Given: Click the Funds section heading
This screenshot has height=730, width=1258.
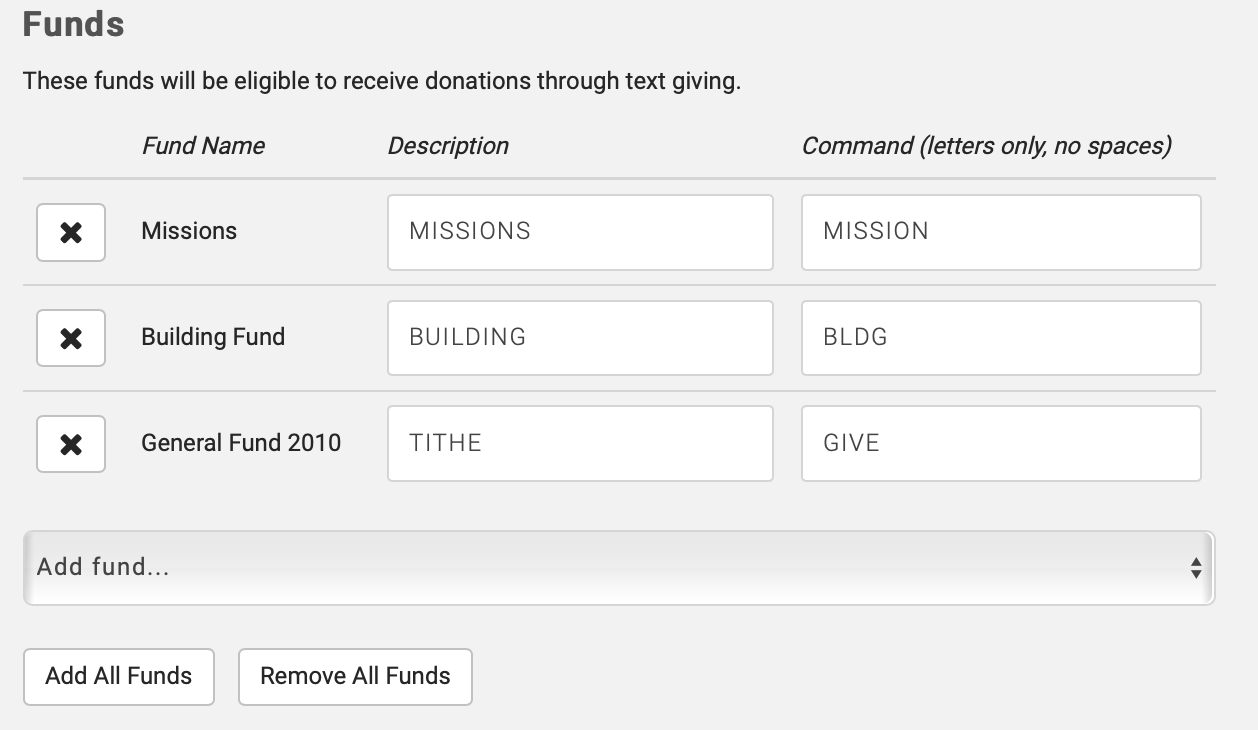Looking at the screenshot, I should coord(73,24).
